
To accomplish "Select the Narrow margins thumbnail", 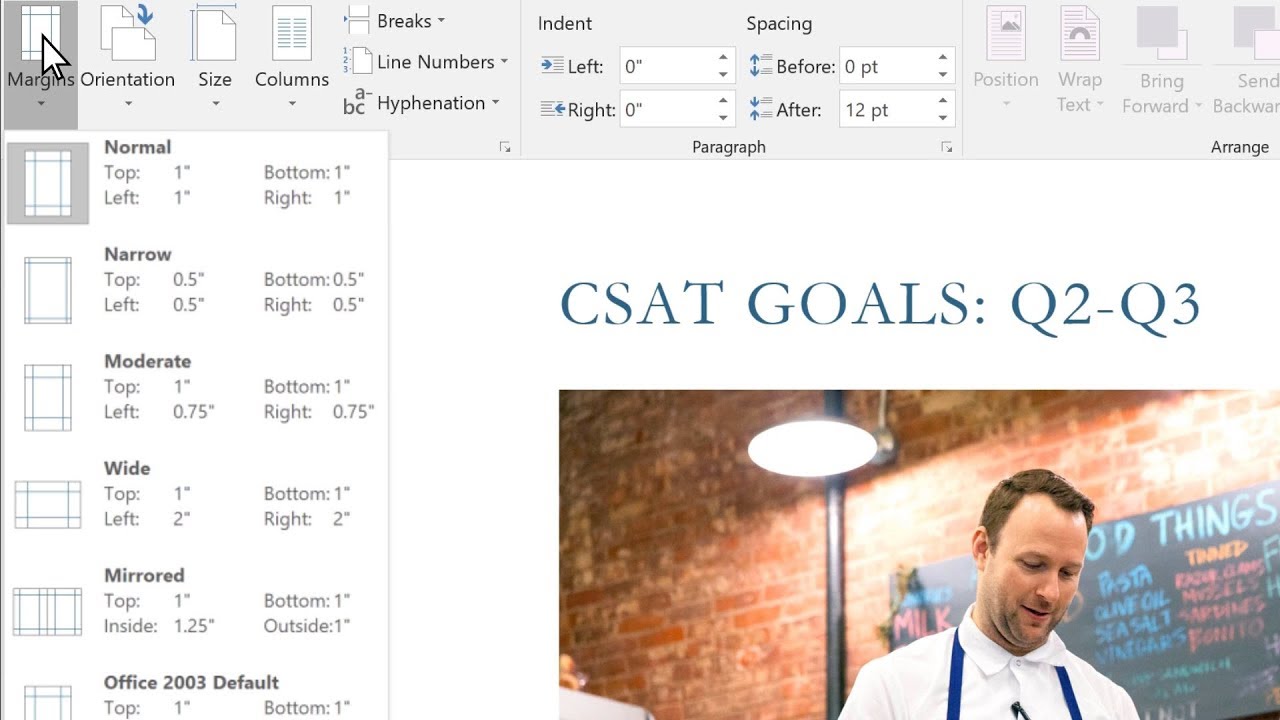I will (x=48, y=290).
